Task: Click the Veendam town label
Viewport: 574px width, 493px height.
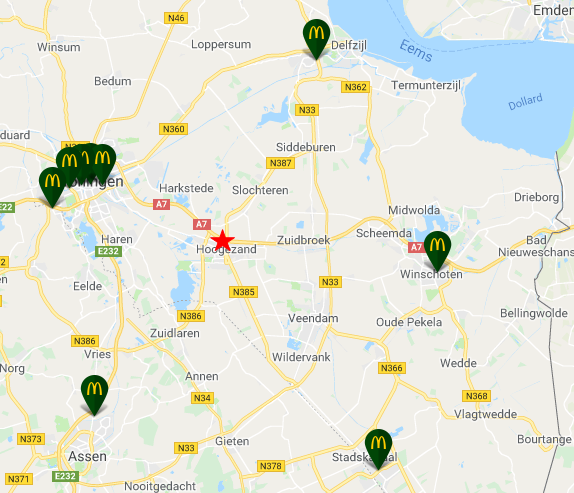Action: click(313, 318)
